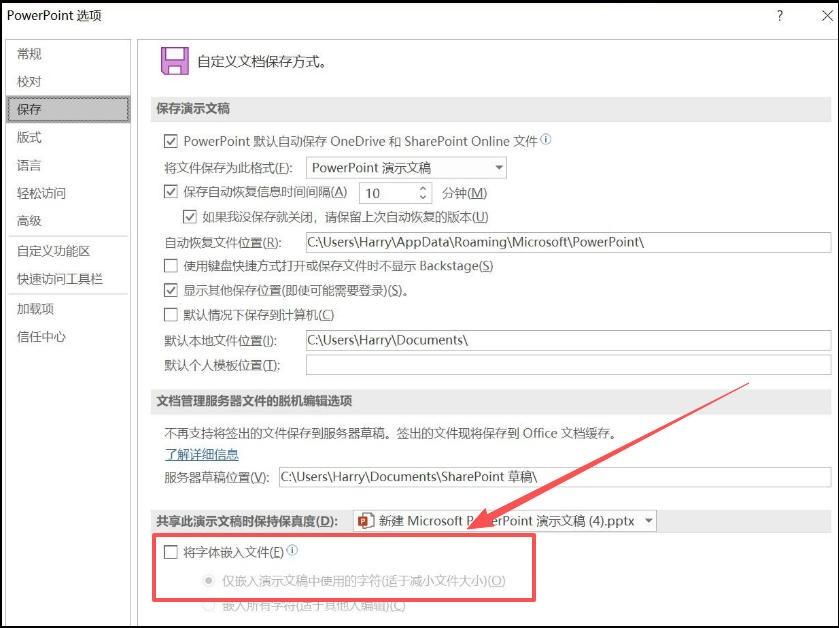This screenshot has height=628, width=839.
Task: Toggle the Backstage keyboard shortcut option
Action: [173, 266]
